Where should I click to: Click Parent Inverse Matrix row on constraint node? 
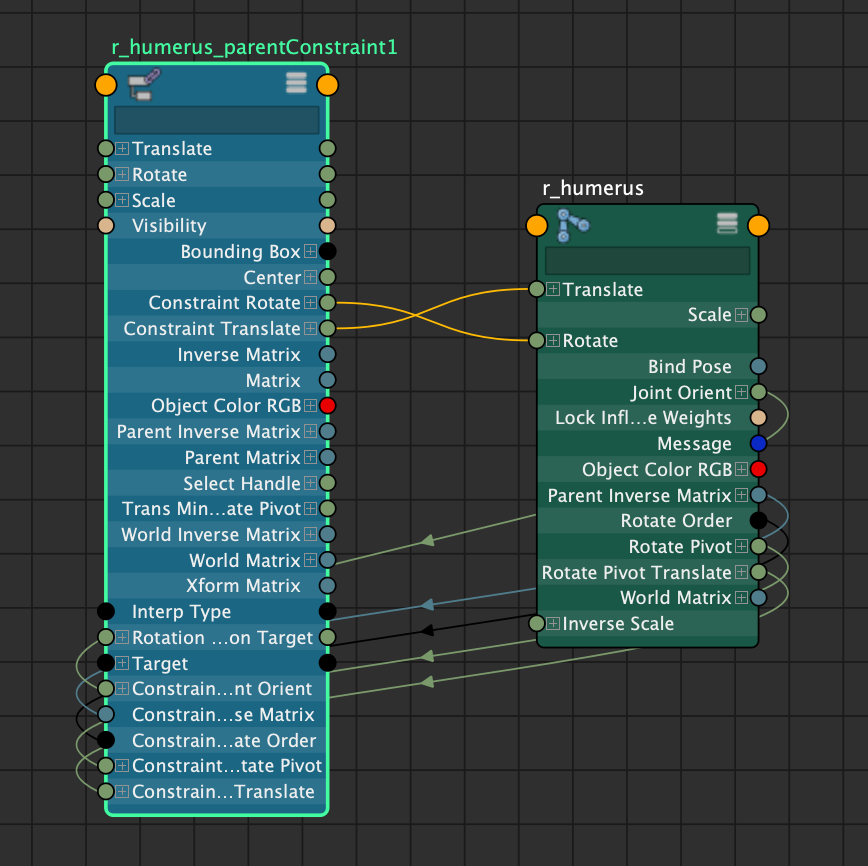click(x=216, y=431)
